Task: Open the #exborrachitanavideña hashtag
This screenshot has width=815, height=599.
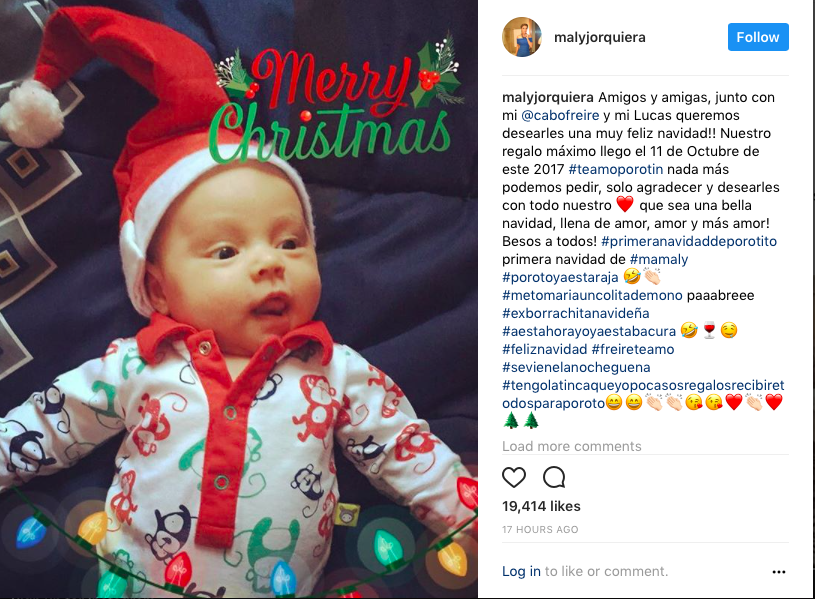Action: coord(575,313)
